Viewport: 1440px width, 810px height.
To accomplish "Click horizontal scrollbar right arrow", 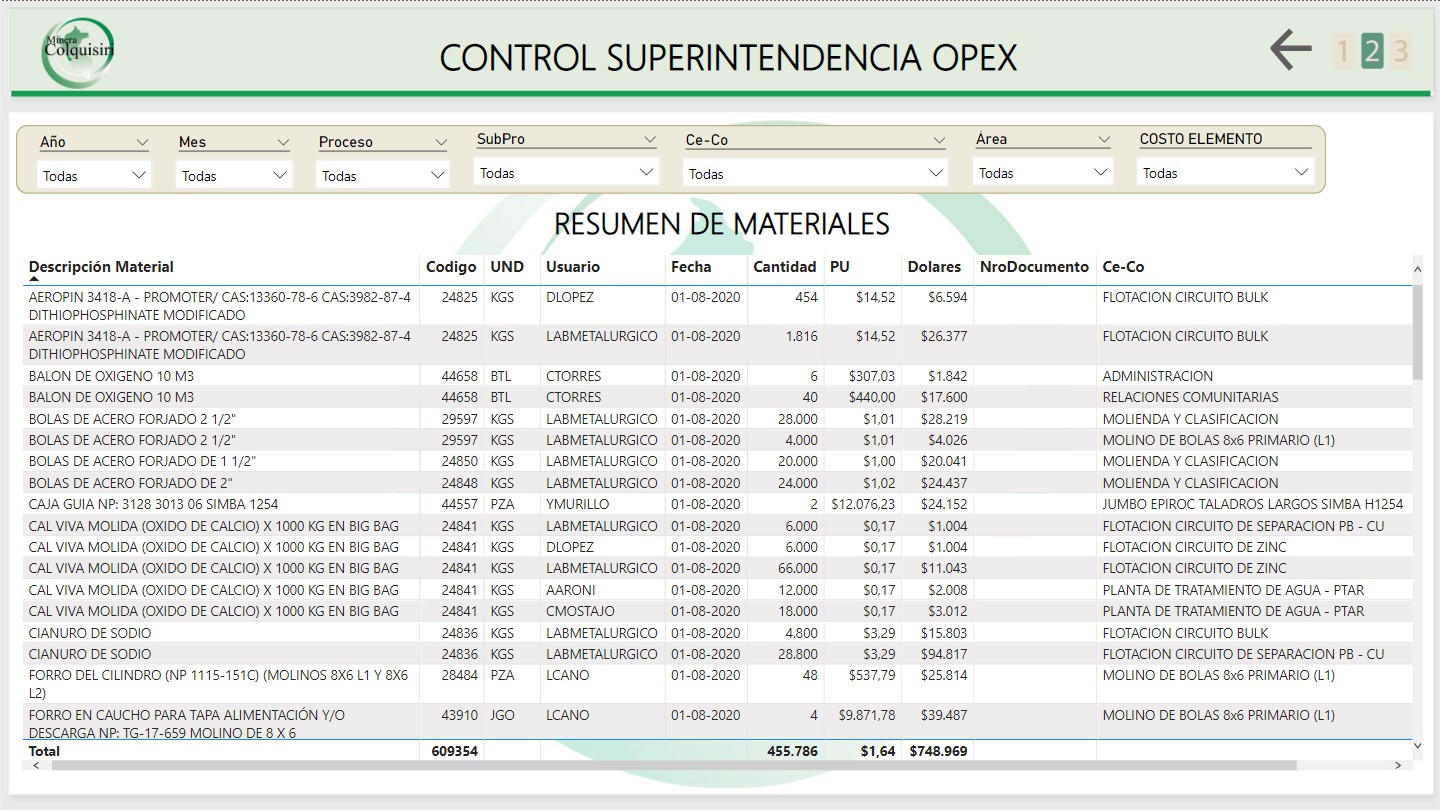I will 1398,765.
